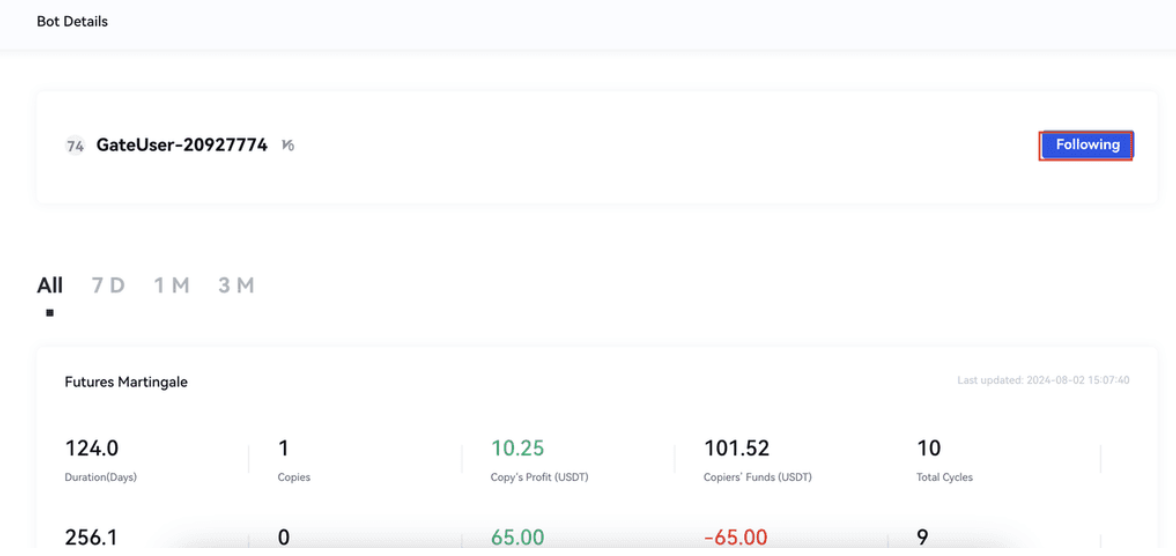The height and width of the screenshot is (556, 1176).
Task: Click the Copies count value 1
Action: (x=284, y=448)
